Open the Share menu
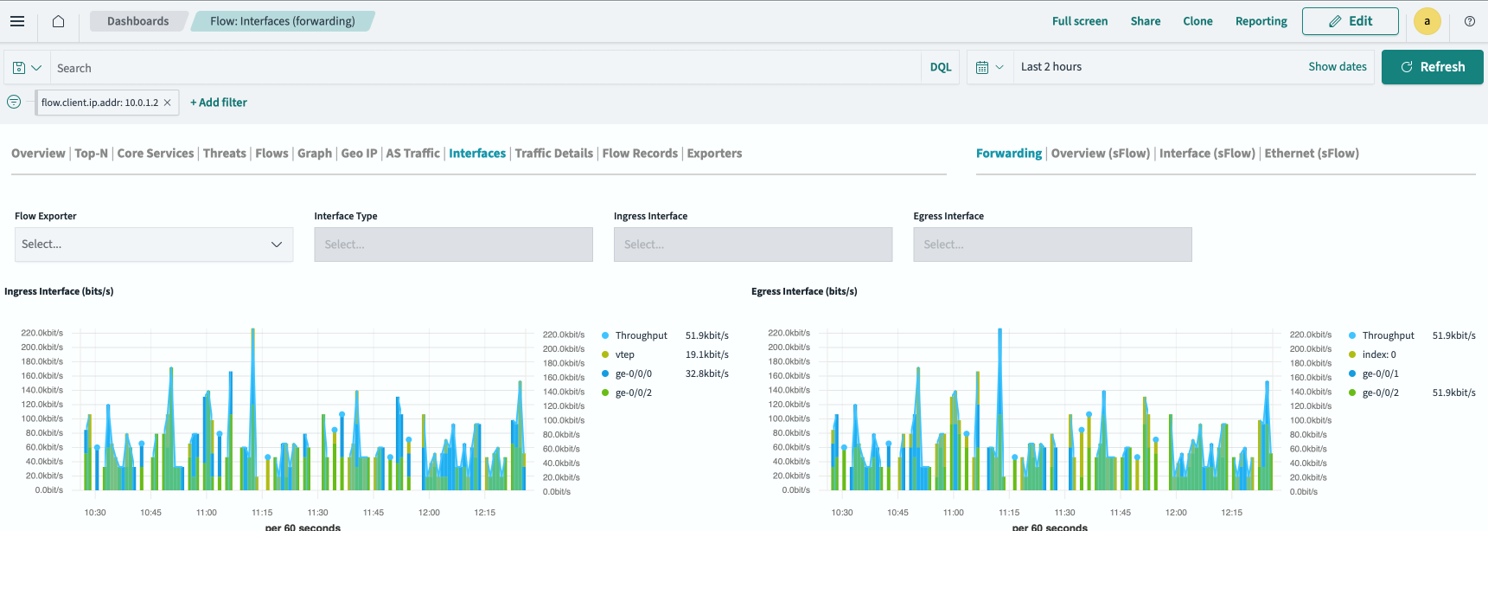Viewport: 1488px width, 590px height. (x=1145, y=21)
